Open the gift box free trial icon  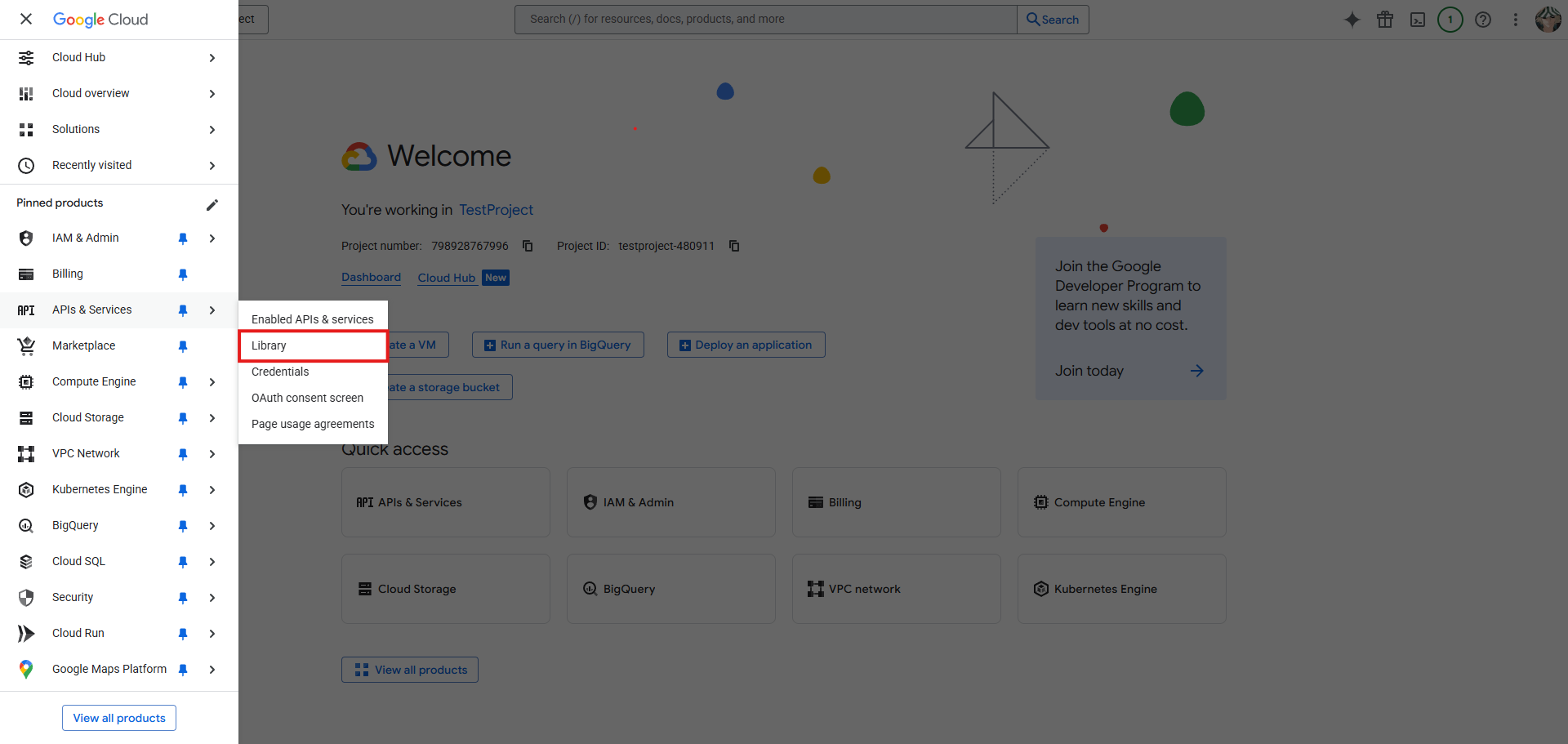click(x=1385, y=20)
